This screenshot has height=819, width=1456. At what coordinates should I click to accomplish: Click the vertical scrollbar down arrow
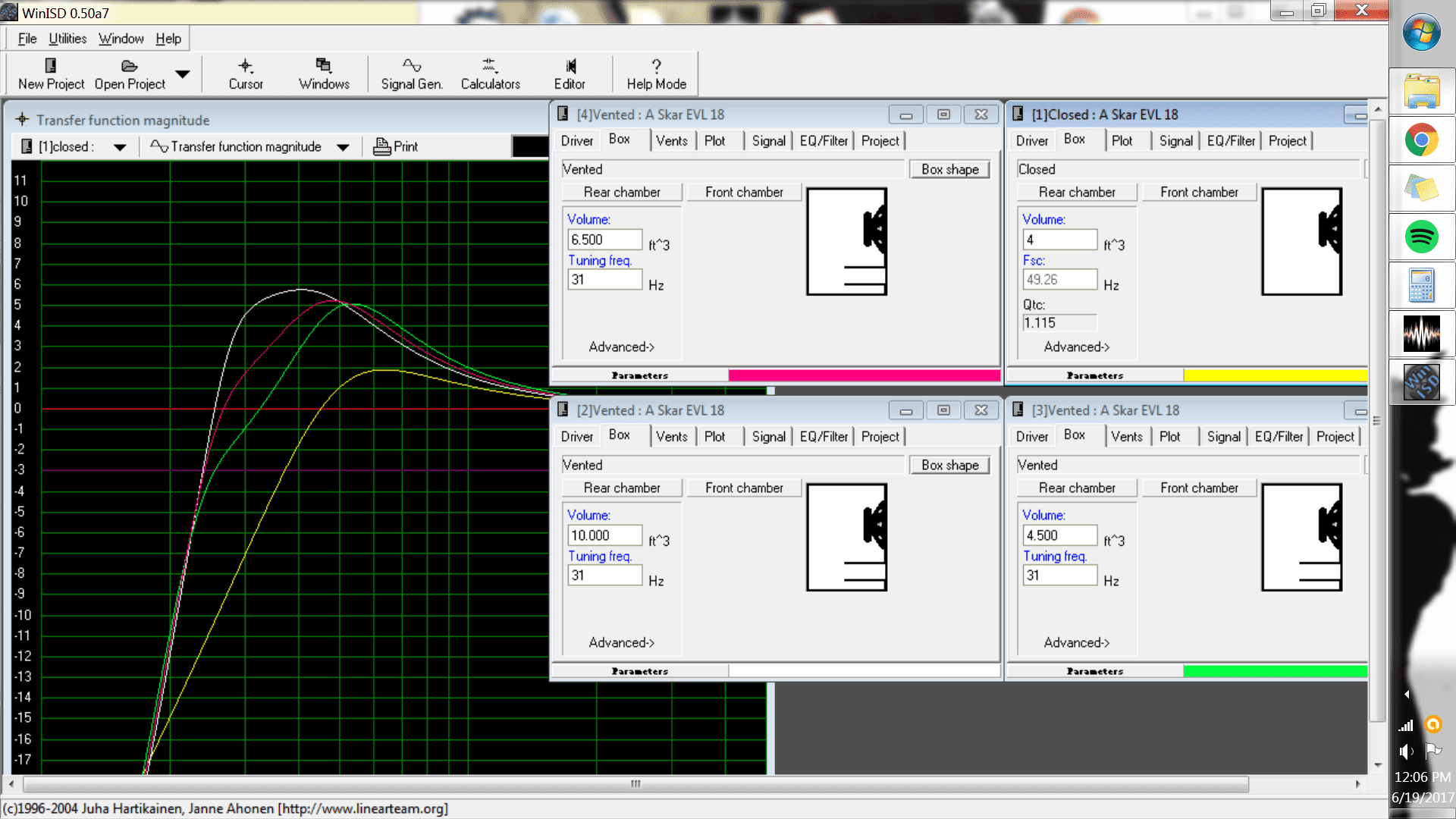1377,765
